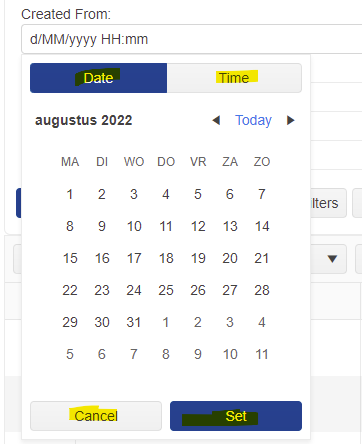This screenshot has width=362, height=444.
Task: Select day 1 of august under MA
Action: pyautogui.click(x=70, y=194)
